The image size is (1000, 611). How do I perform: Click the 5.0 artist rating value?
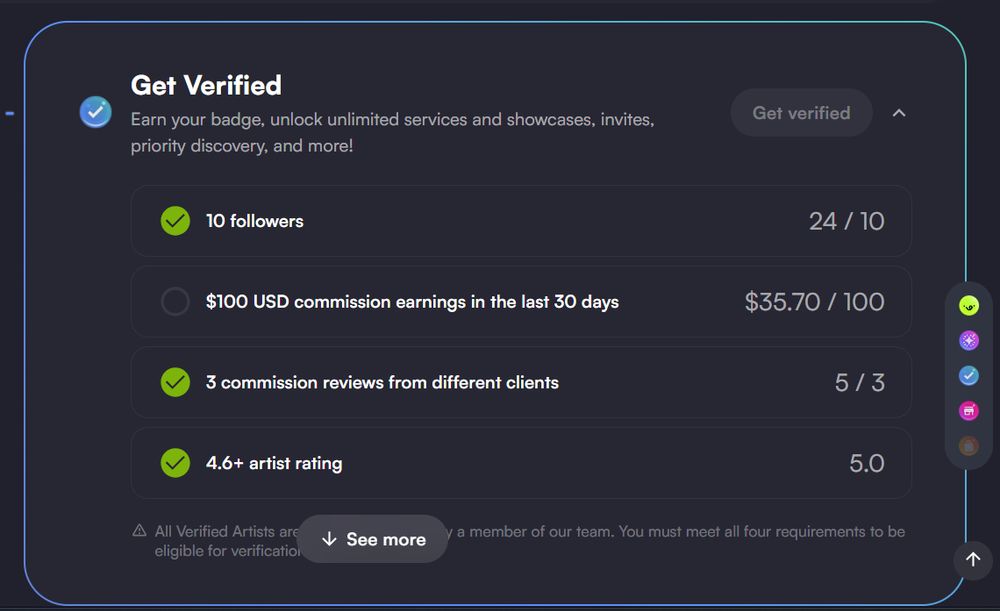[x=866, y=463]
